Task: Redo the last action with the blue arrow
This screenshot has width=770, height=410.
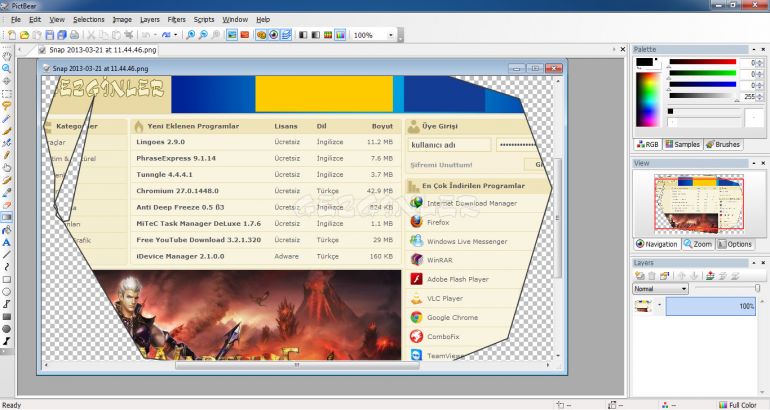Action: (166, 35)
